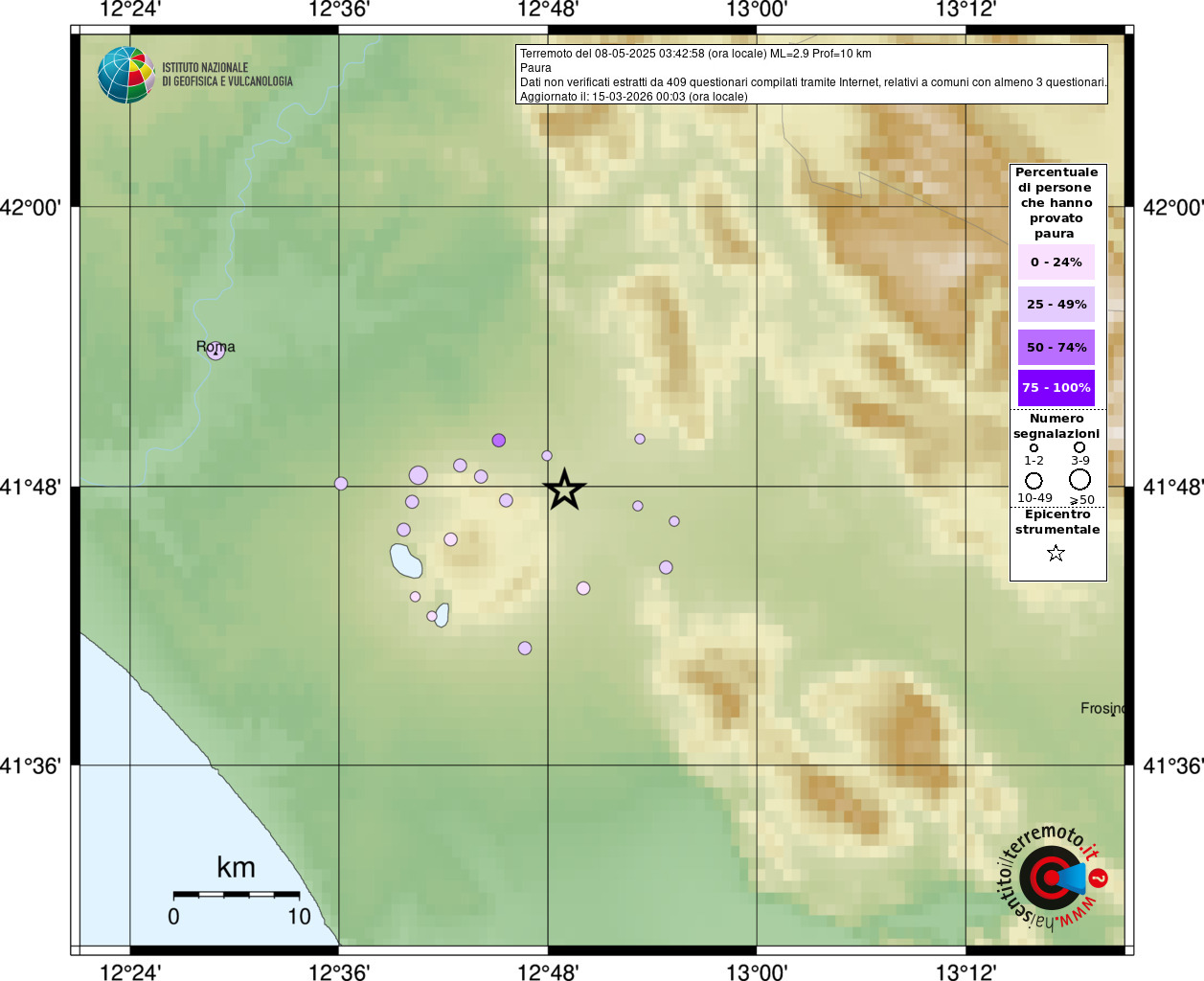Click the 'Numero segnalazioni' legend heading
The height and width of the screenshot is (981, 1204).
click(x=1056, y=426)
